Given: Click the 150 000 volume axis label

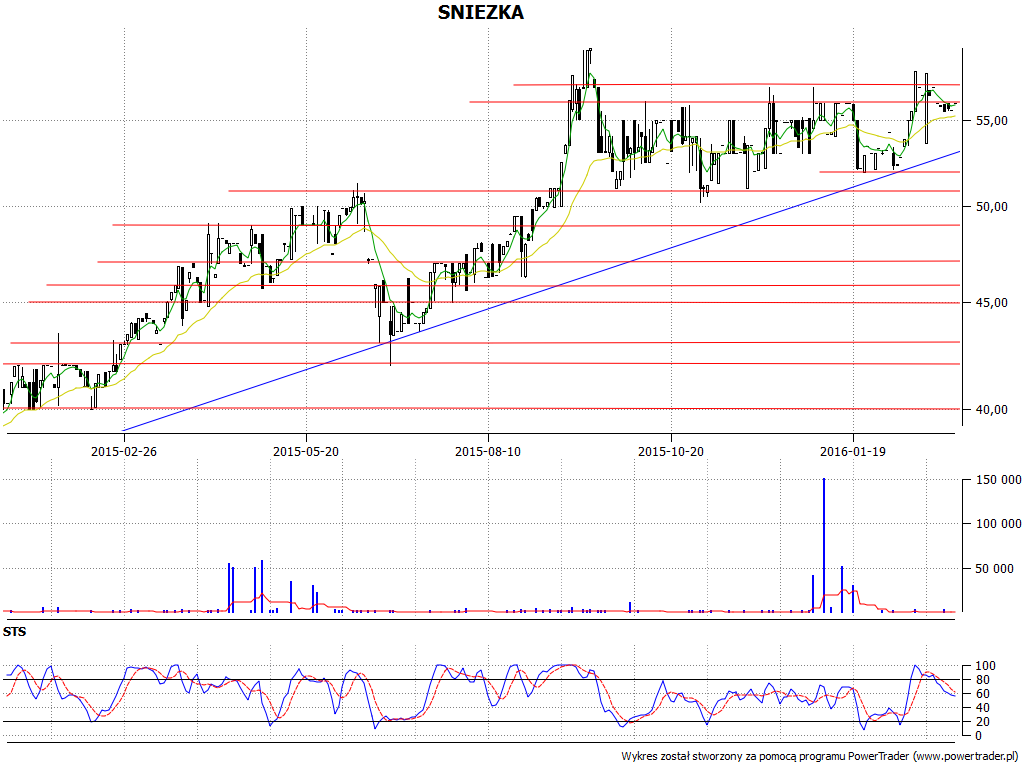Looking at the screenshot, I should [x=998, y=480].
